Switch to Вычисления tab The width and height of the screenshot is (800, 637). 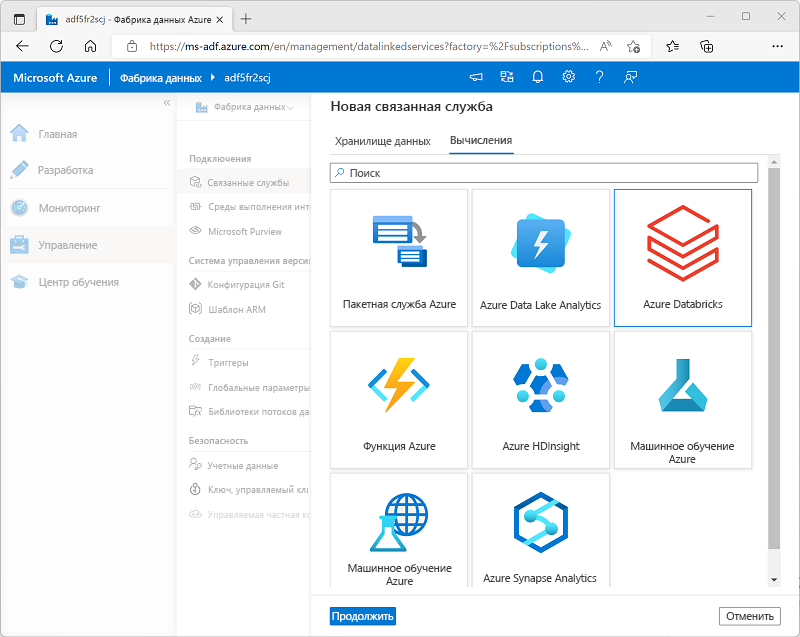coord(481,140)
